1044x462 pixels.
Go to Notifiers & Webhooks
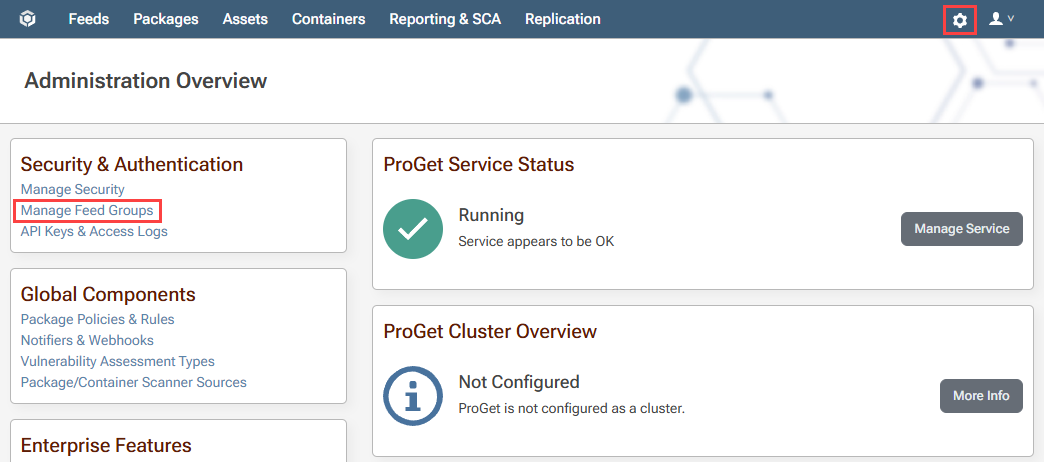pos(87,340)
